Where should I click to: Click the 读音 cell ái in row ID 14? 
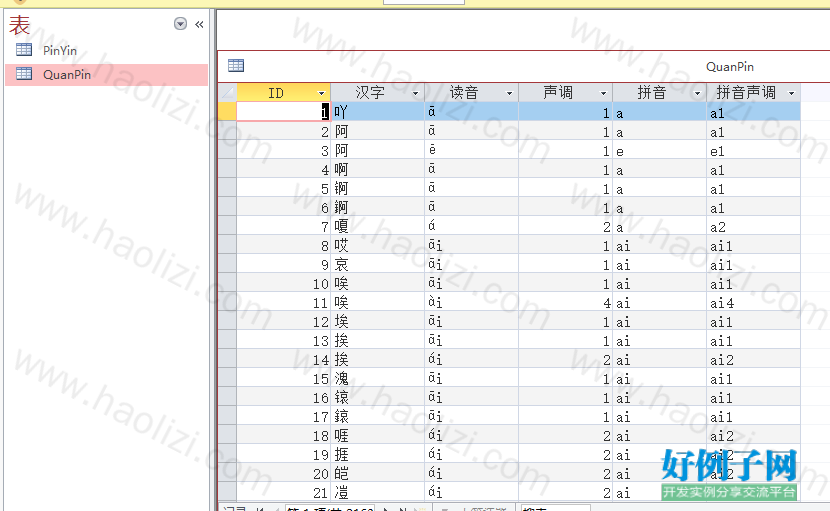click(472, 360)
